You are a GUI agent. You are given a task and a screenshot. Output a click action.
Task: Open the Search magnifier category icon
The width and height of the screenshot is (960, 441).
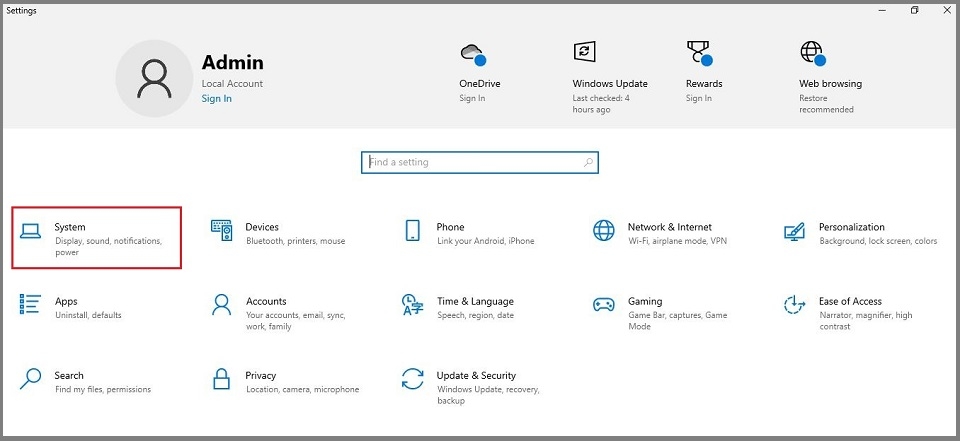click(30, 379)
